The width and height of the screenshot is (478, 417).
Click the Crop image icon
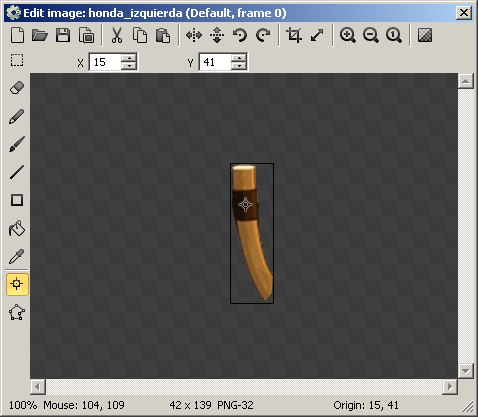(294, 35)
